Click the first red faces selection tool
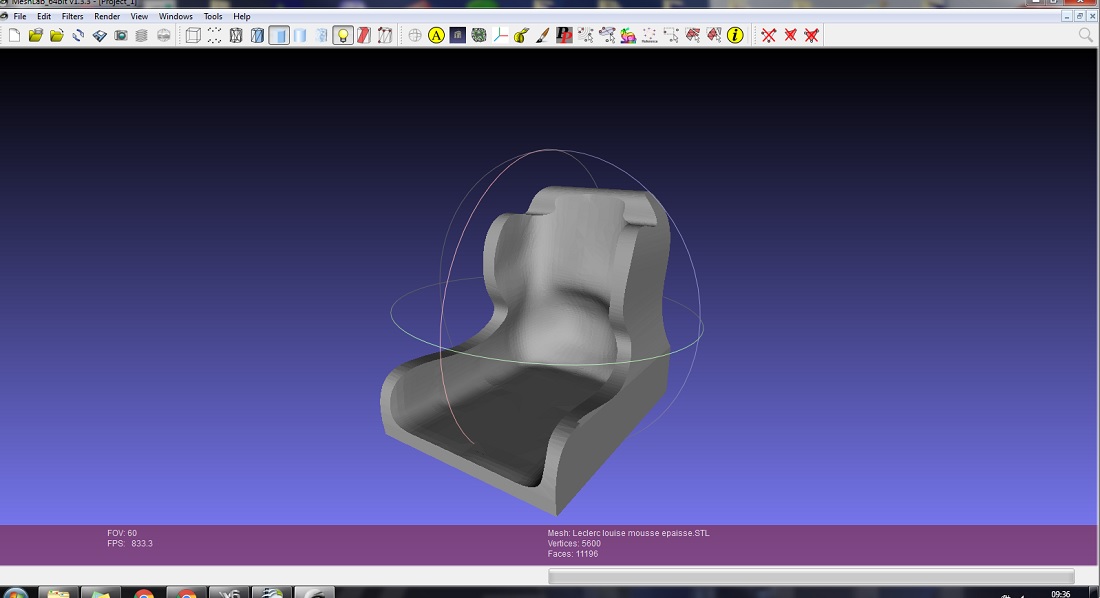Viewport: 1100px width, 598px height. click(x=692, y=35)
